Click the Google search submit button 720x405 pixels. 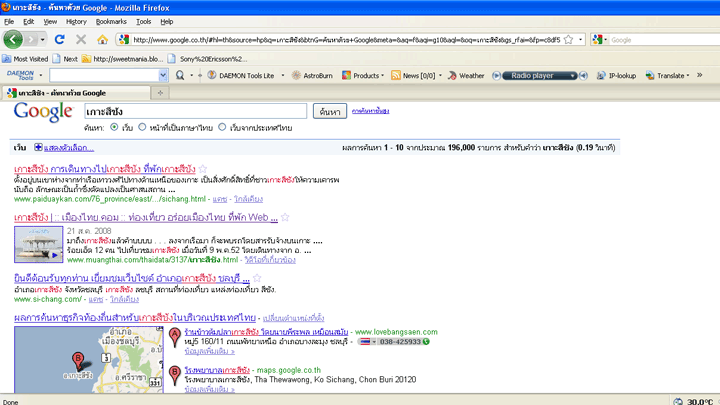click(330, 111)
